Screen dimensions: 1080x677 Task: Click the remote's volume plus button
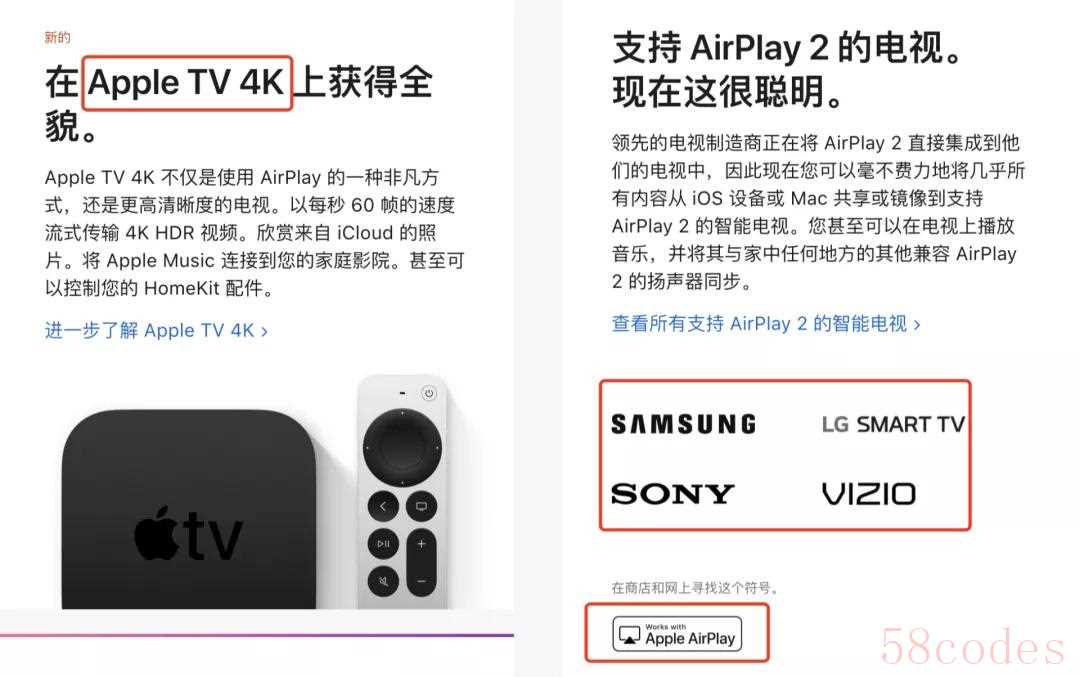pos(421,544)
